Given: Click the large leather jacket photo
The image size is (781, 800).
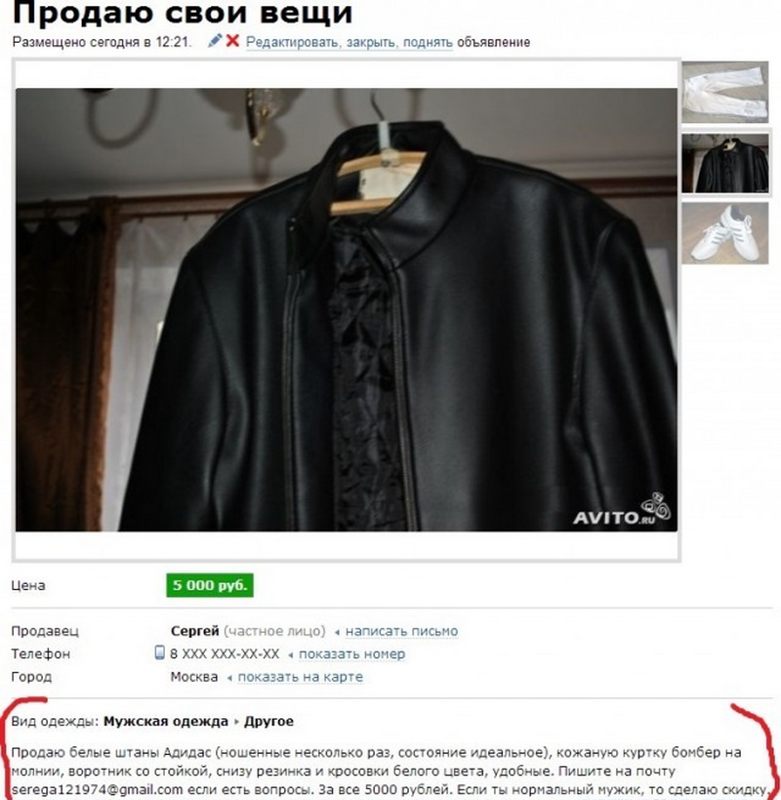Looking at the screenshot, I should tap(346, 310).
